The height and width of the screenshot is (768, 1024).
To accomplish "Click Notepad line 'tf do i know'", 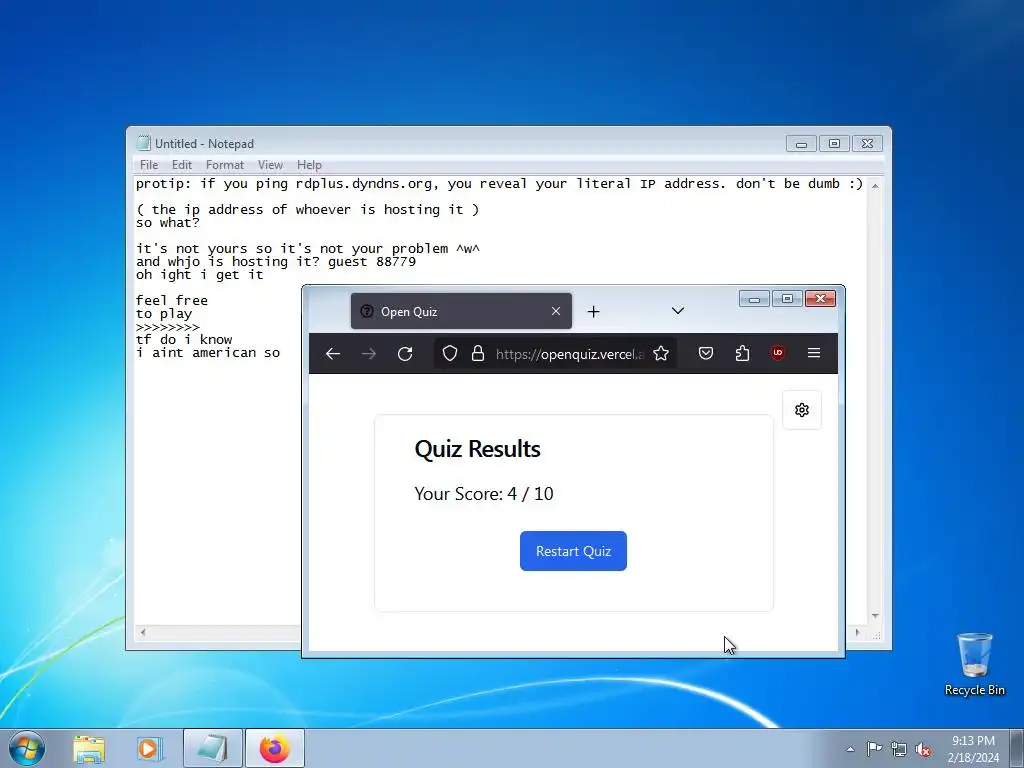I will pyautogui.click(x=184, y=340).
